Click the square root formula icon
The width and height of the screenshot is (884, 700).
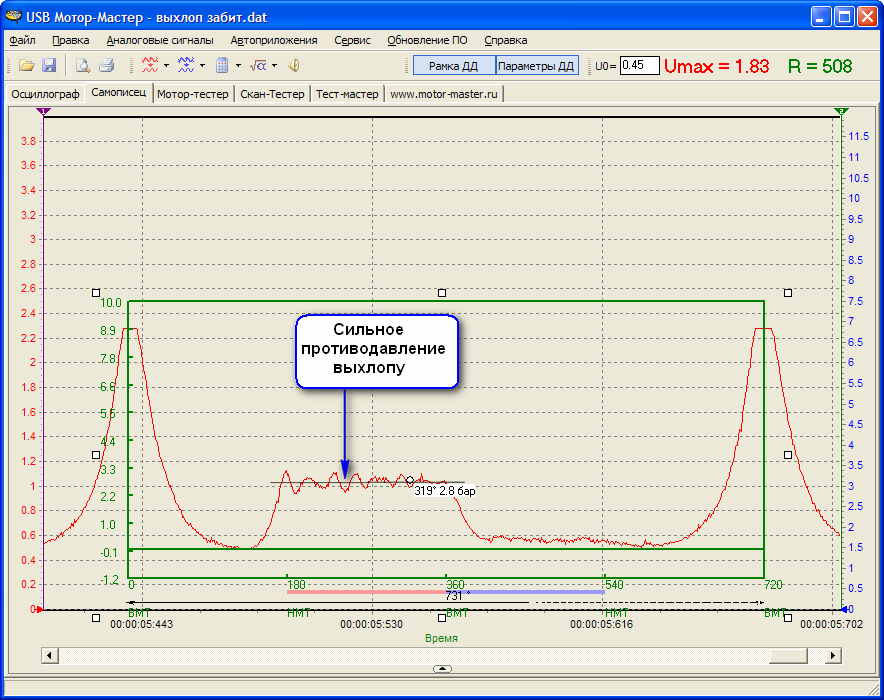[258, 66]
